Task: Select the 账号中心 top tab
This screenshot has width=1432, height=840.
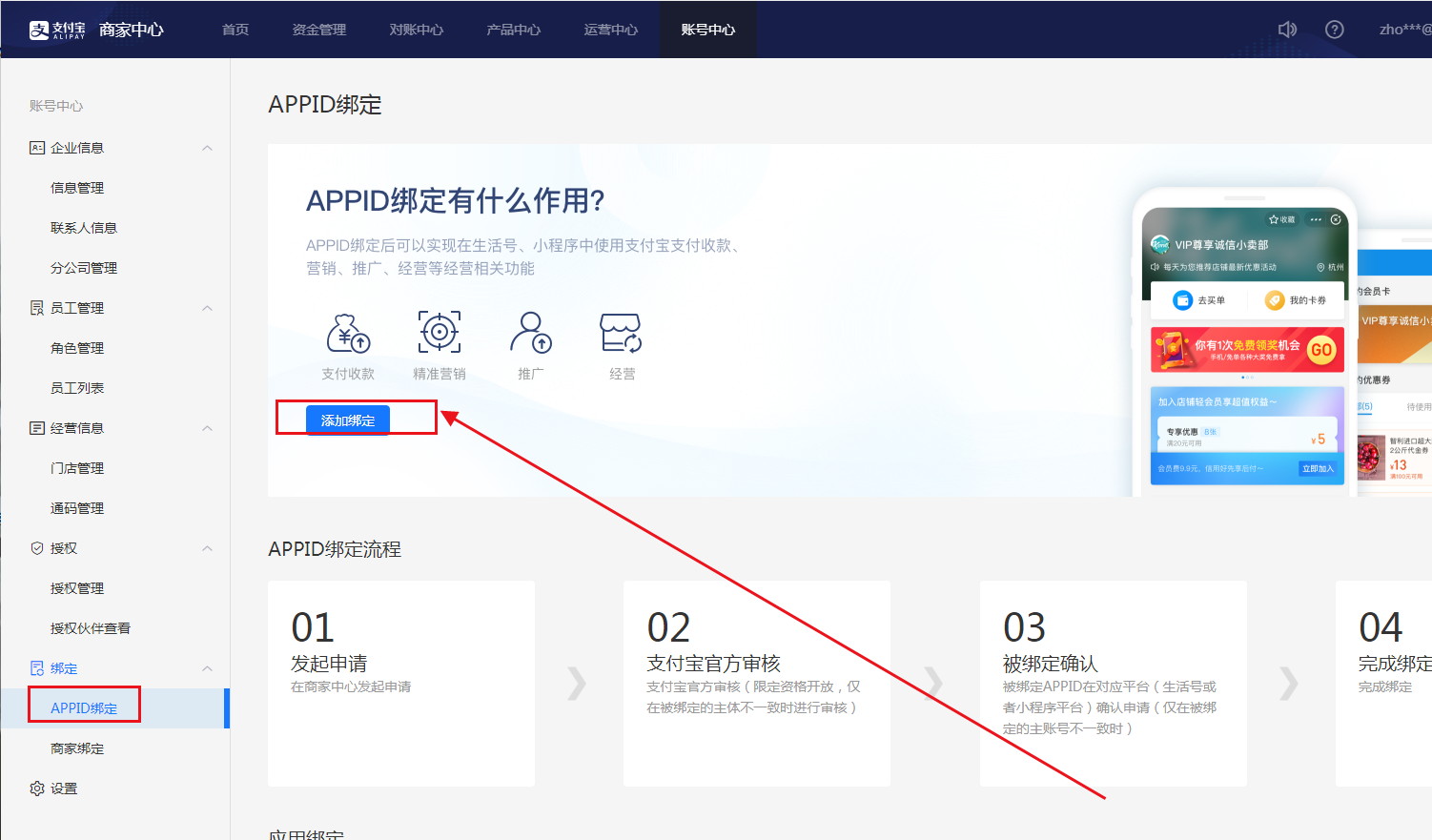Action: (x=708, y=30)
